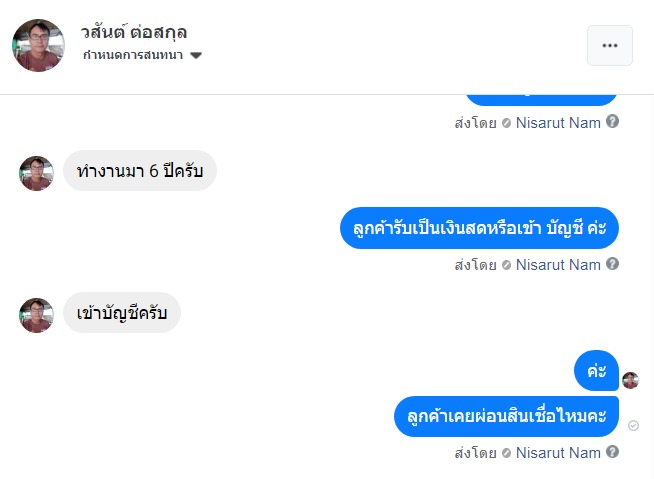The image size is (654, 479).
Task: Select the message bubble ทำงานมา 6 ปีครับ
Action: 140,171
